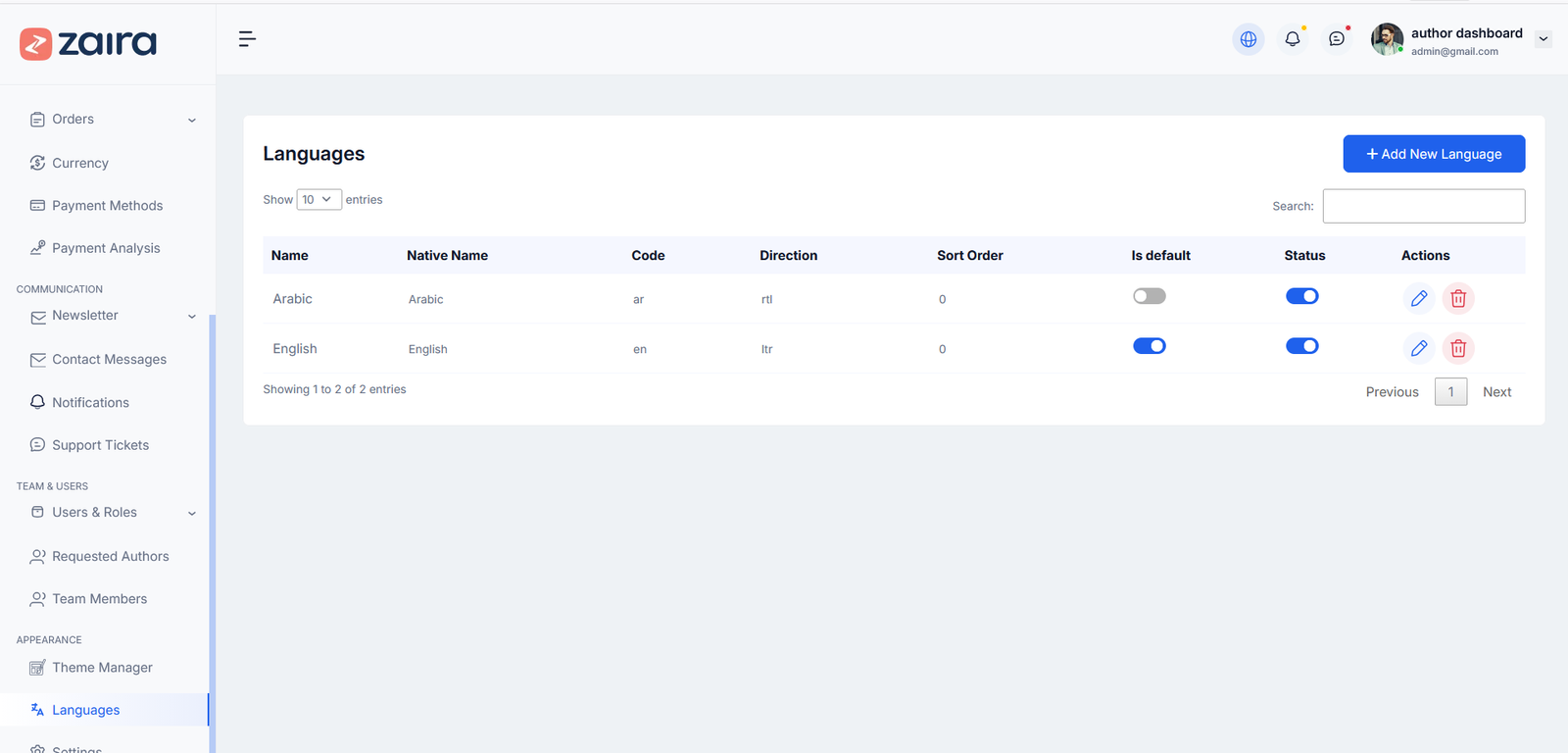Go to Support Tickets in sidebar
This screenshot has width=1568, height=753.
100,445
